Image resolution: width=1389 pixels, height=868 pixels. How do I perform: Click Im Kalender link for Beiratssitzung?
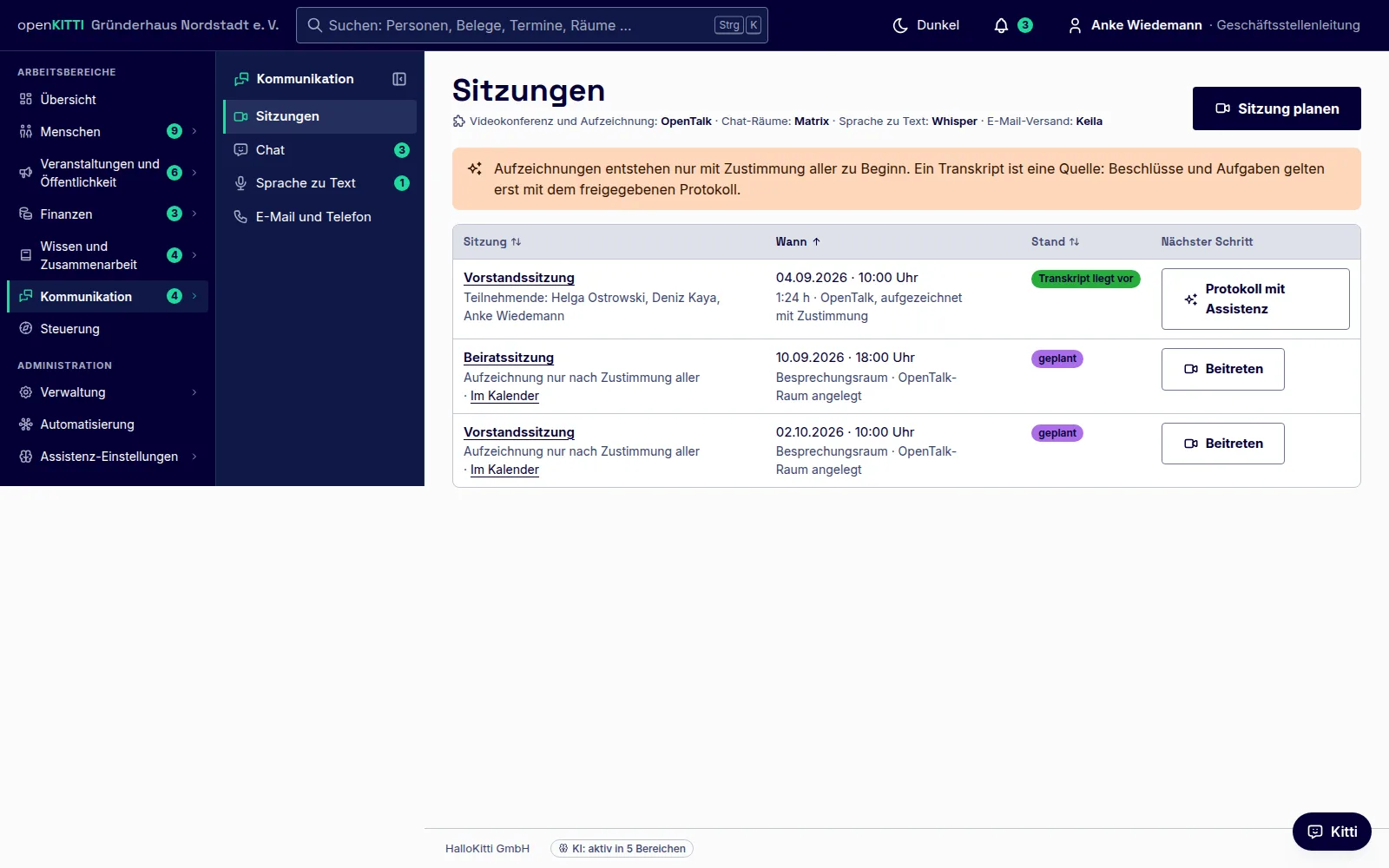pos(504,396)
